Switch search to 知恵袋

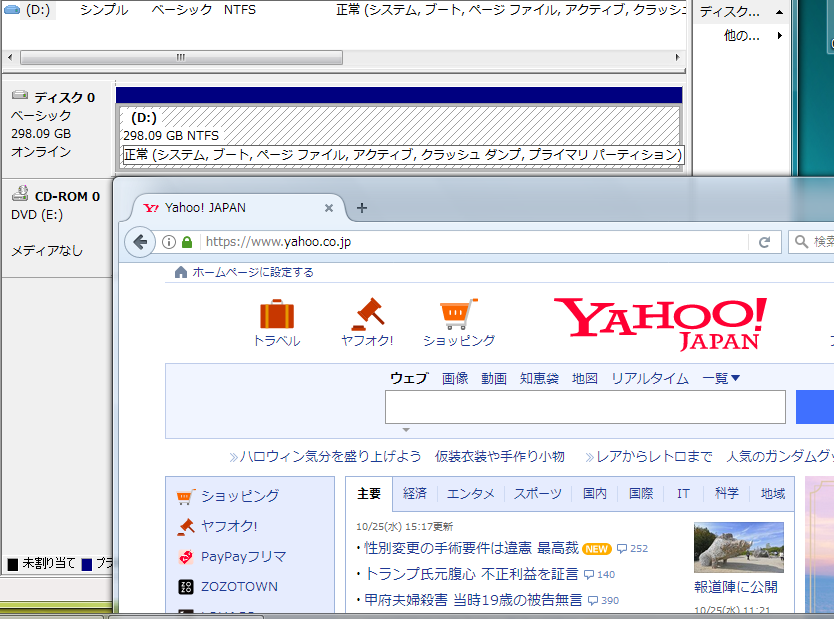click(x=539, y=379)
